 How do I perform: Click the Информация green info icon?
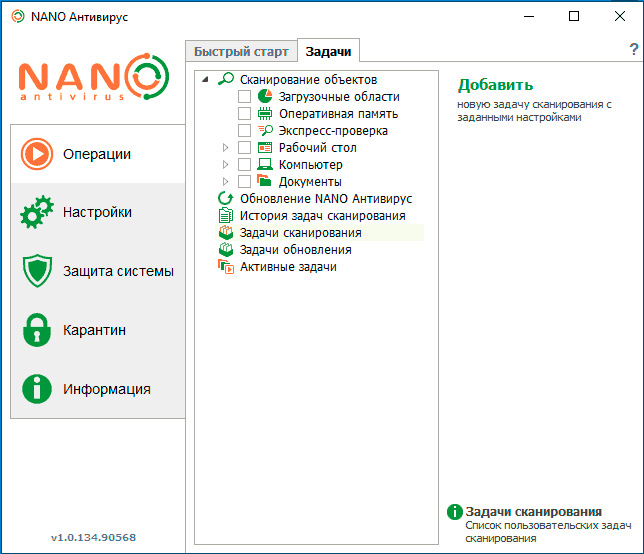point(37,389)
